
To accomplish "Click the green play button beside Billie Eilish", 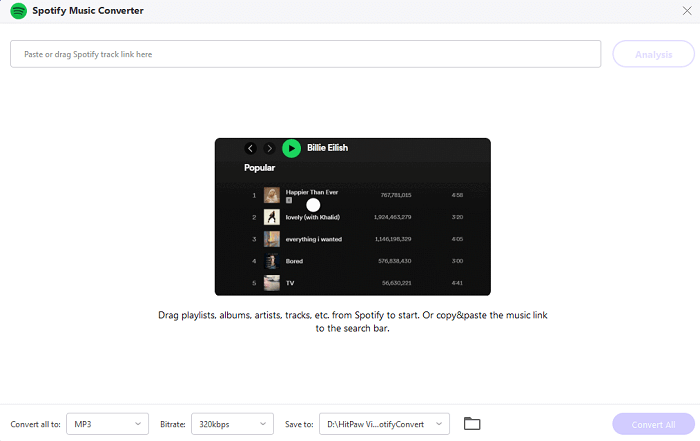I will click(292, 148).
